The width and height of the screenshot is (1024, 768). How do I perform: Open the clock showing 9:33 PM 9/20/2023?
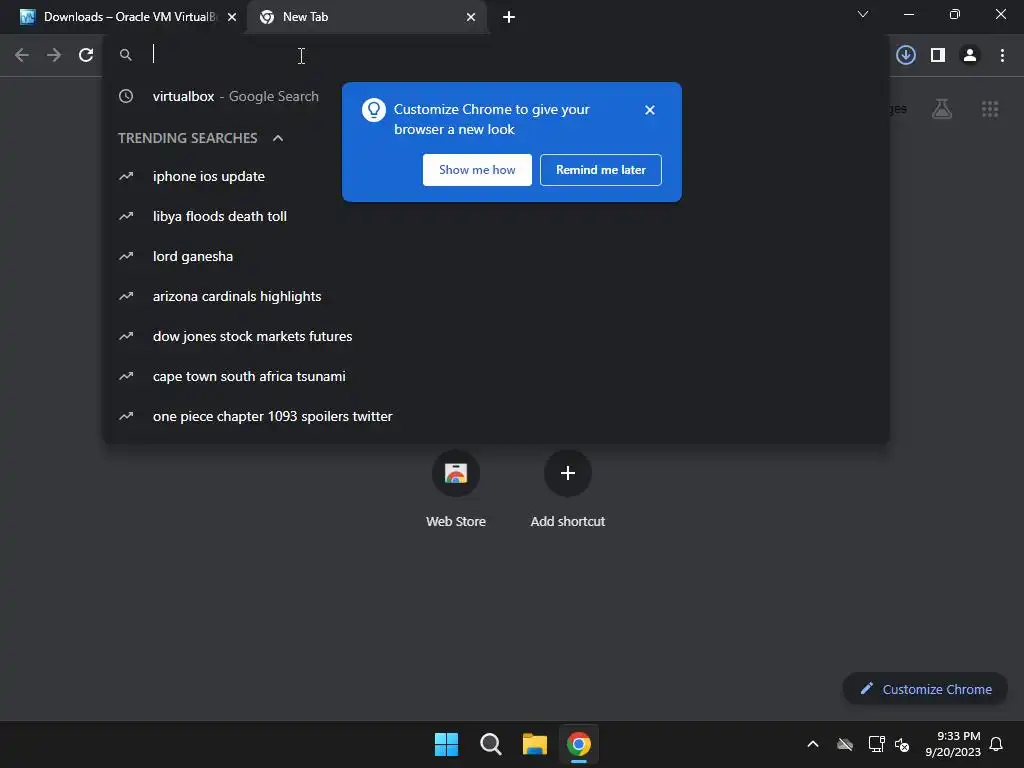953,744
